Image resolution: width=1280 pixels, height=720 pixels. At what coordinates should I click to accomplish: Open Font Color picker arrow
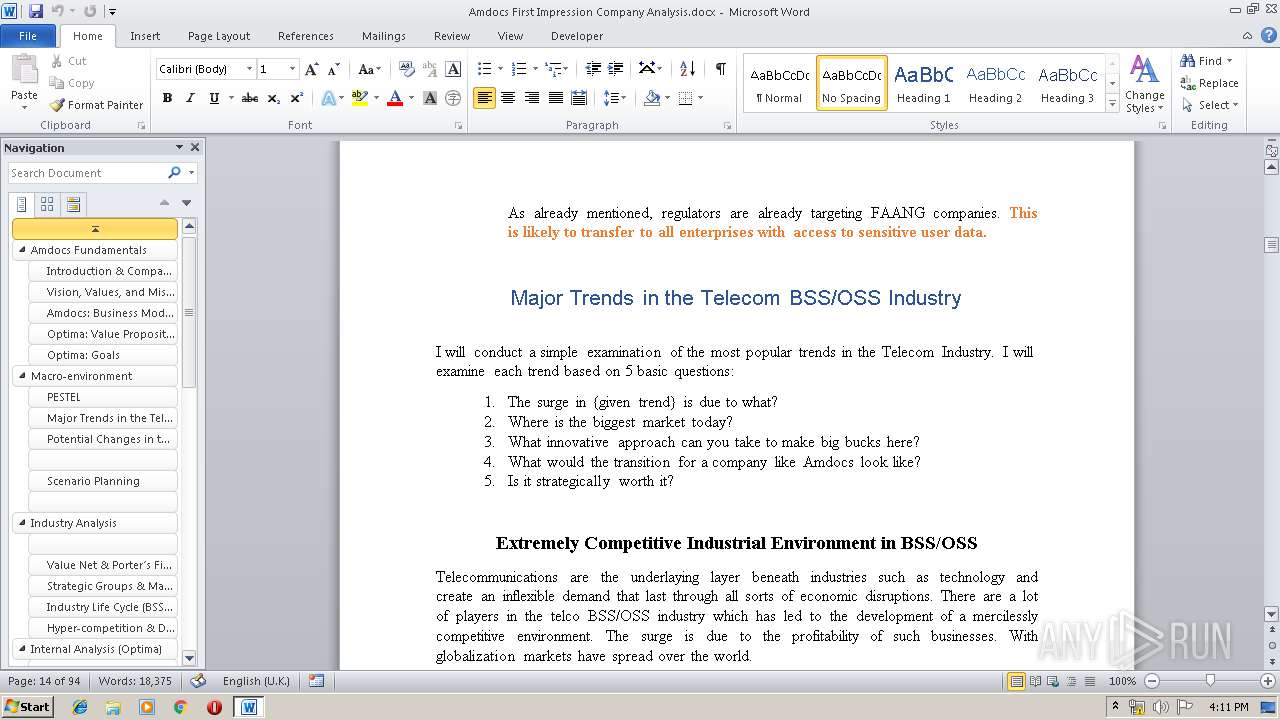coord(411,98)
